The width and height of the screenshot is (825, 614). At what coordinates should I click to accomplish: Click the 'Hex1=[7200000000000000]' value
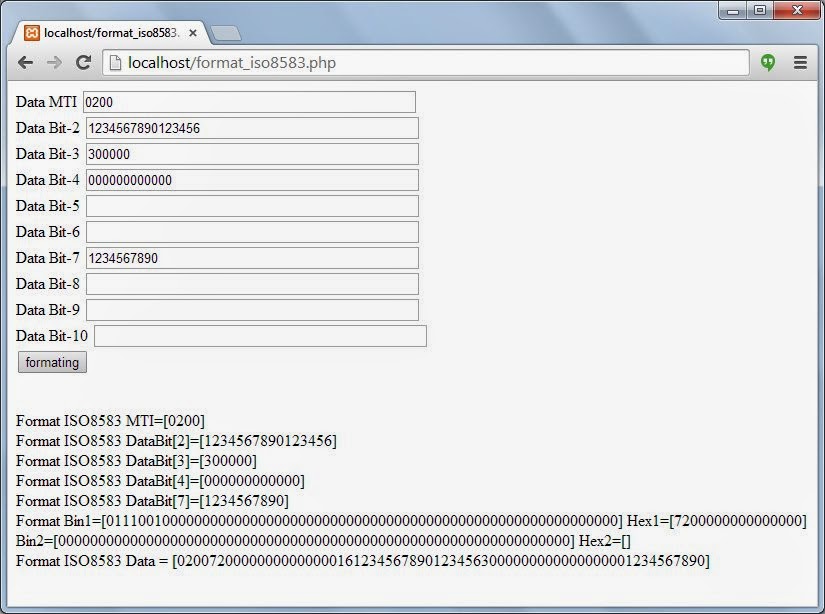tap(717, 521)
